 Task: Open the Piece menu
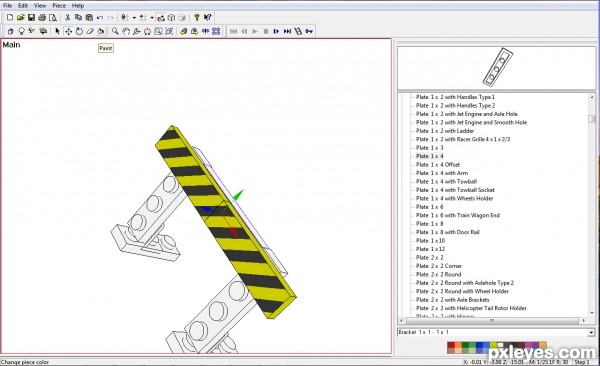pyautogui.click(x=59, y=6)
